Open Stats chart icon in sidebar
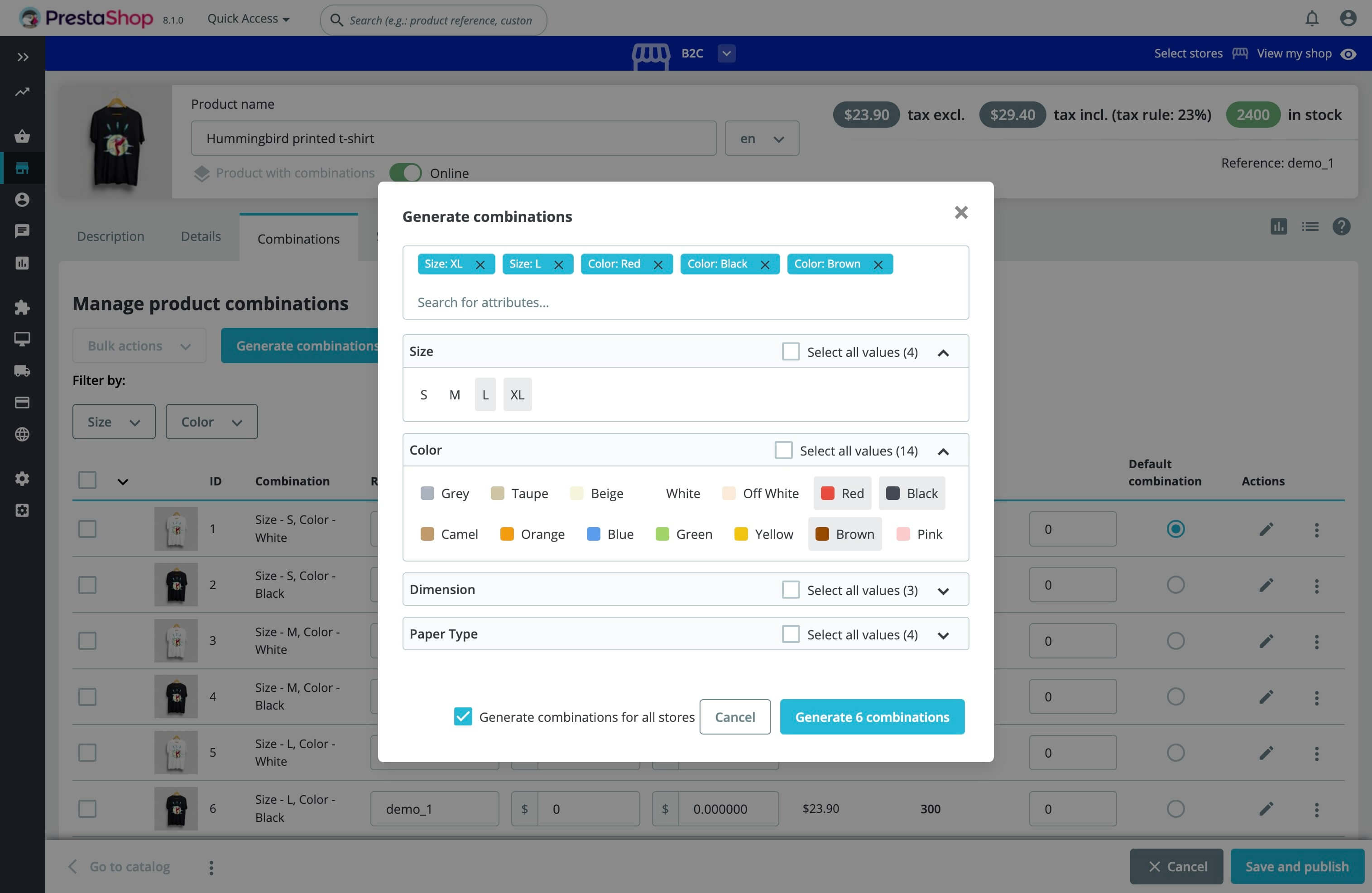The image size is (1372, 893). 23,263
